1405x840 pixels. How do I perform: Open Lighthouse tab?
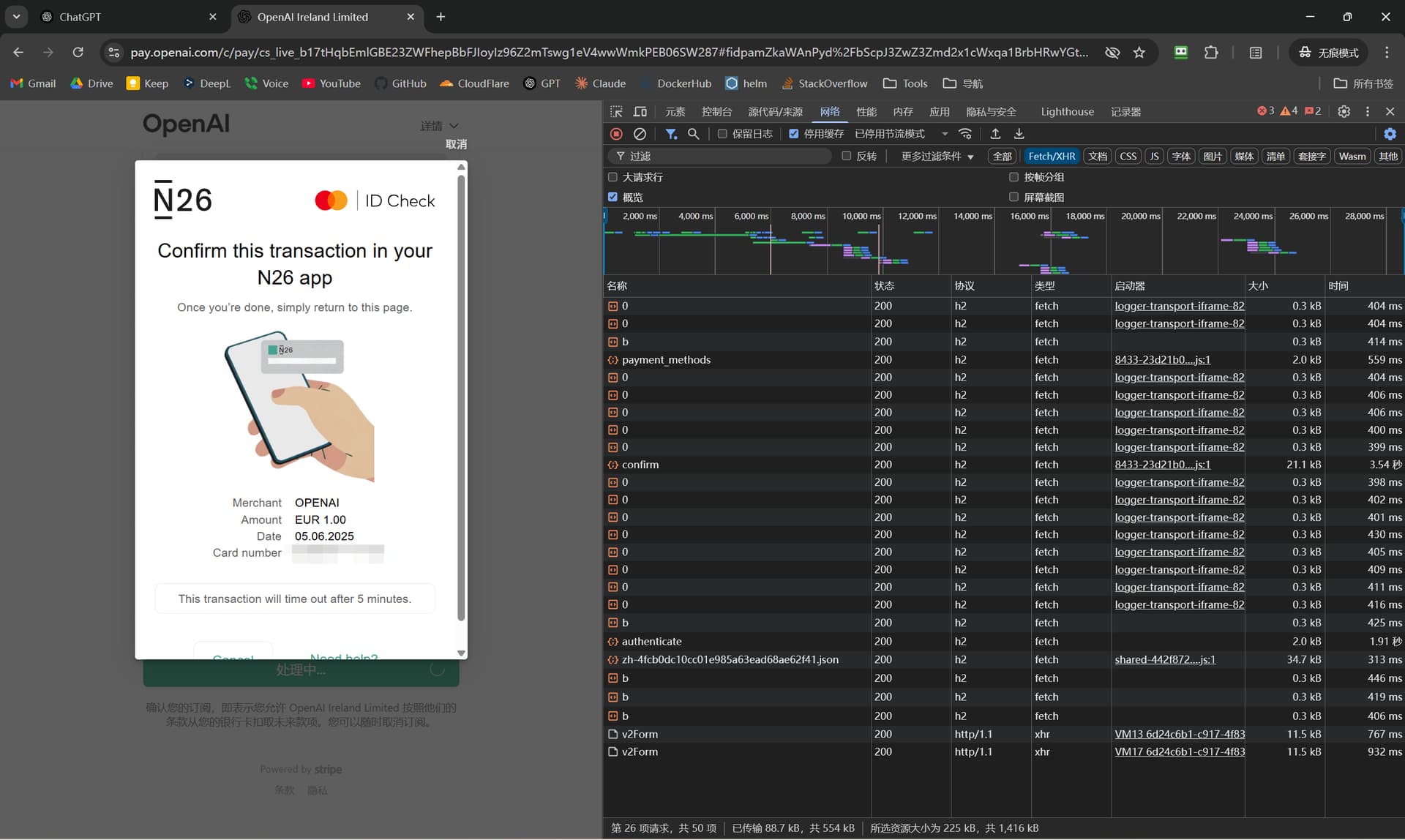[1067, 111]
